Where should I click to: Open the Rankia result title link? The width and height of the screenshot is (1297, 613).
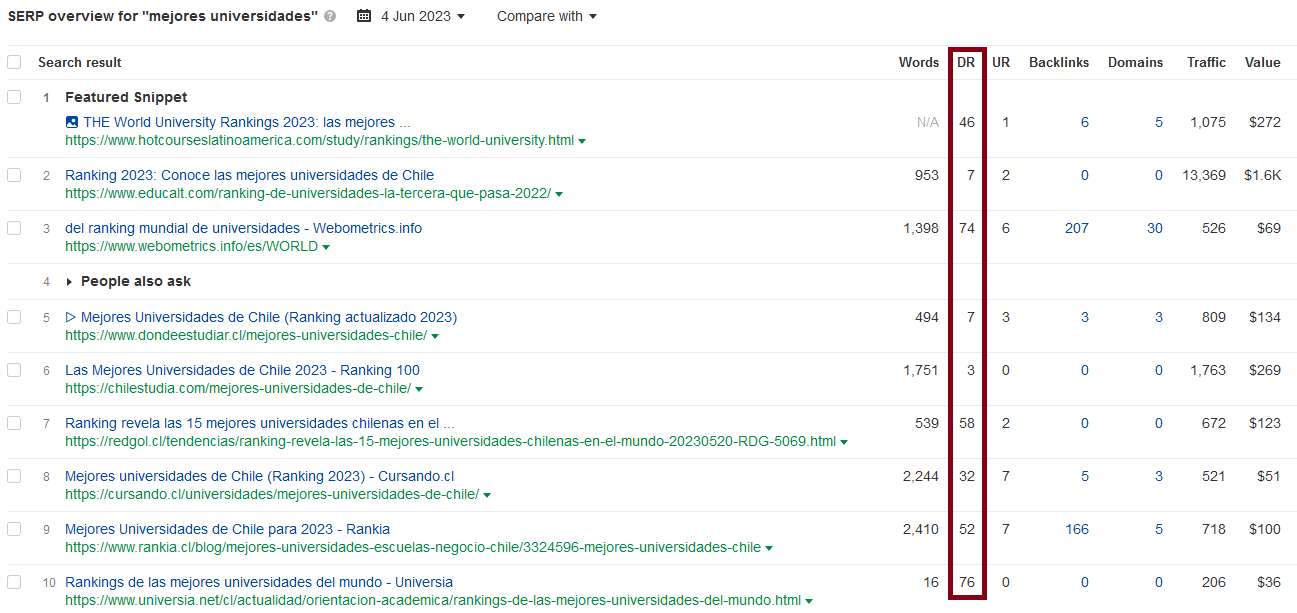pyautogui.click(x=227, y=529)
